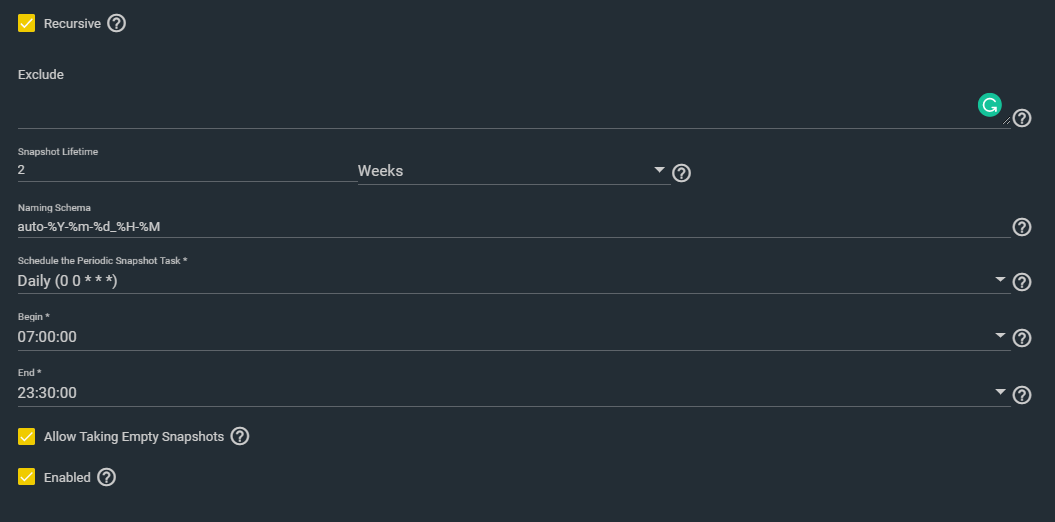Open the Begin time 07:00:00 dropdown
Viewport: 1055px width, 522px height.
514,336
